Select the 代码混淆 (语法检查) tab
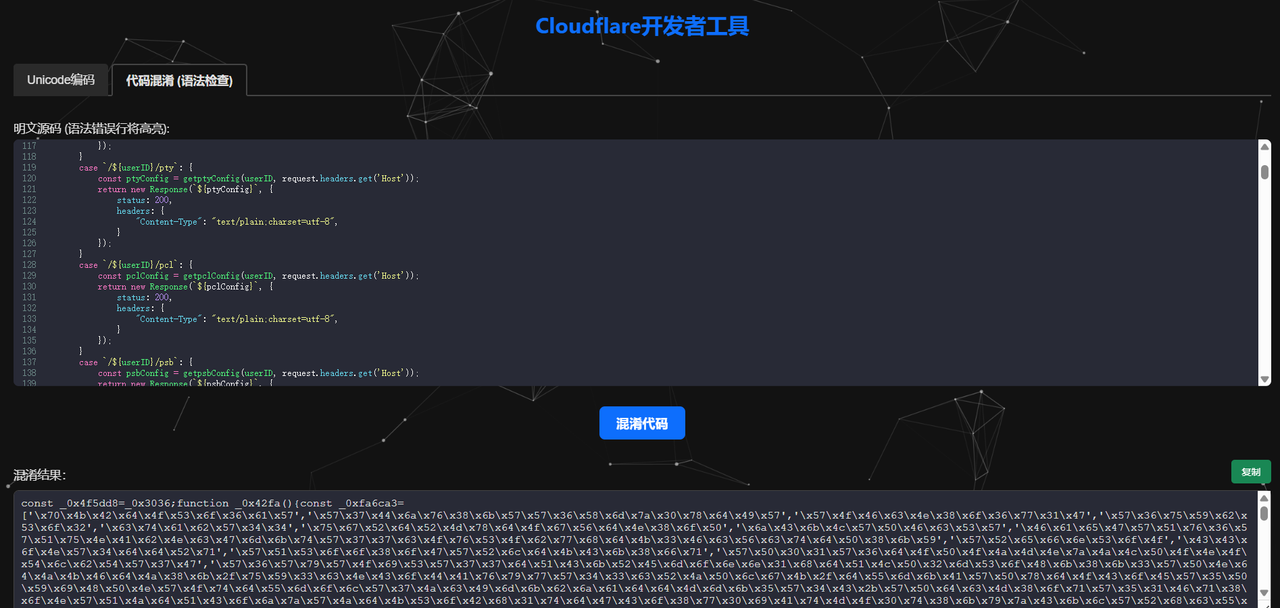1280x608 pixels. [x=179, y=80]
